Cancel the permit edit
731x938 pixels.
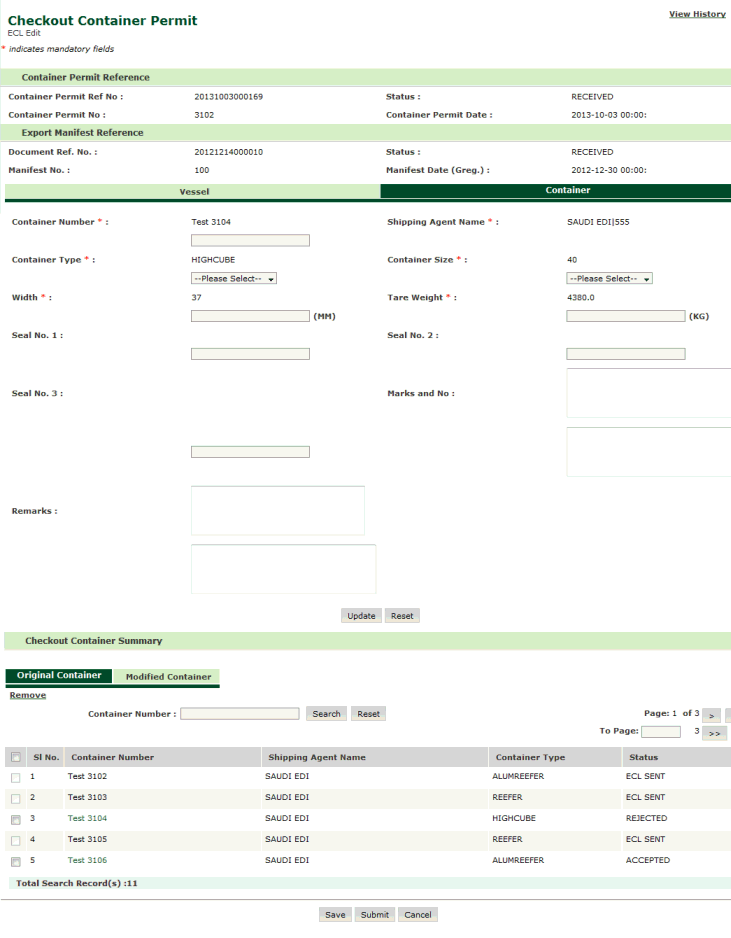pyautogui.click(x=418, y=915)
